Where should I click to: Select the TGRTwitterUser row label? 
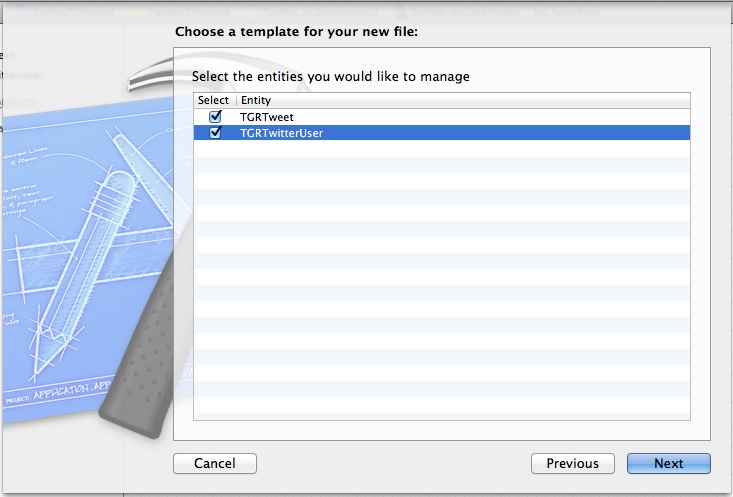pyautogui.click(x=281, y=133)
